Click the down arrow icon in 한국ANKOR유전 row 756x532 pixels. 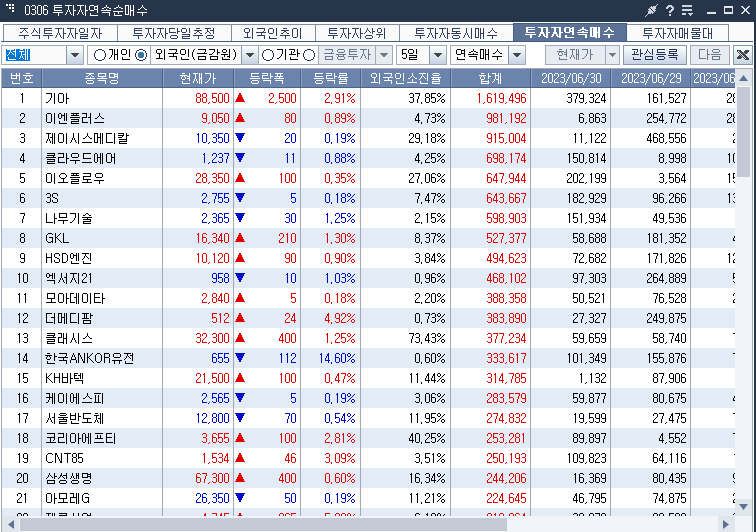pyautogui.click(x=240, y=358)
